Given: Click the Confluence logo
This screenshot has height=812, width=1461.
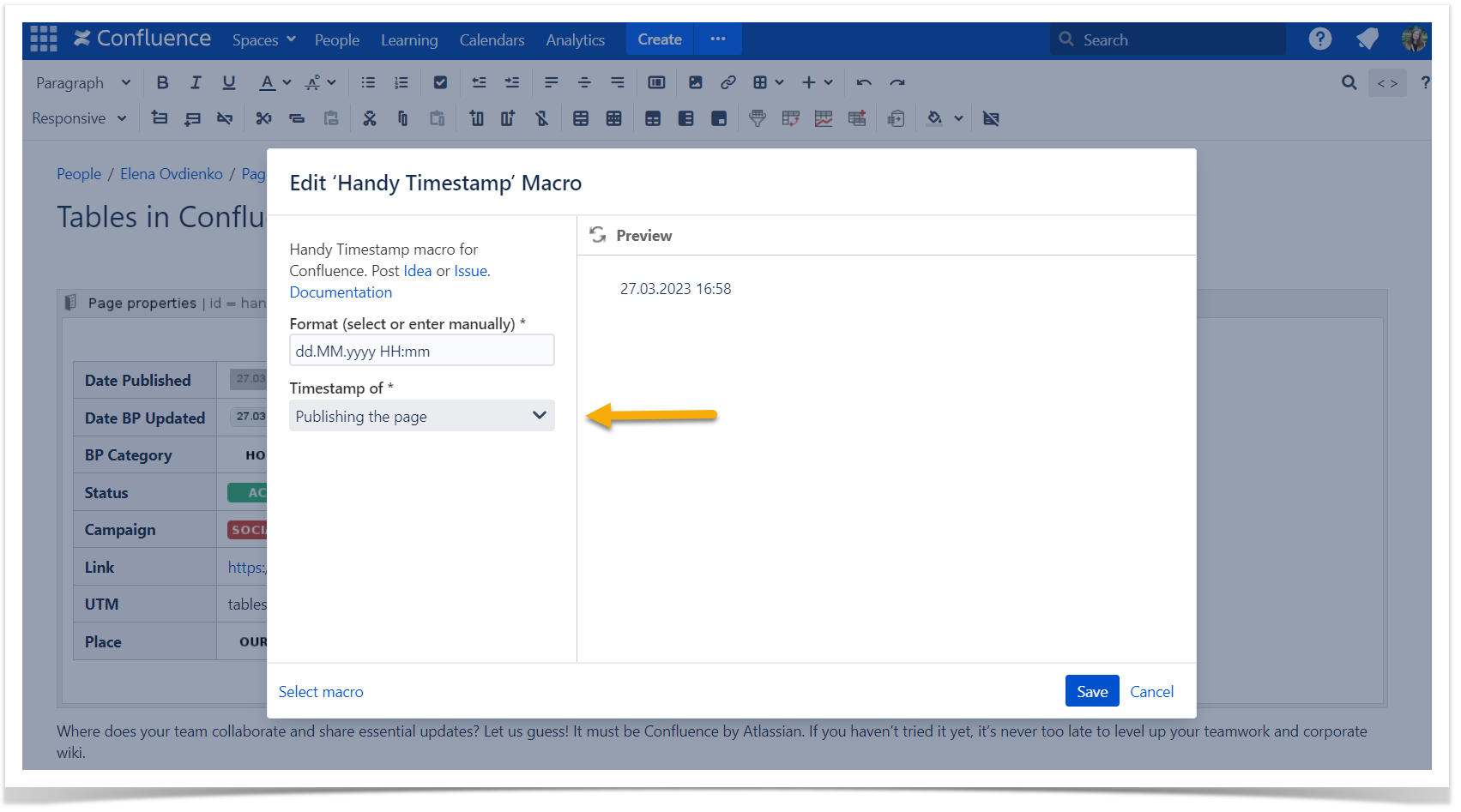Looking at the screenshot, I should [142, 39].
